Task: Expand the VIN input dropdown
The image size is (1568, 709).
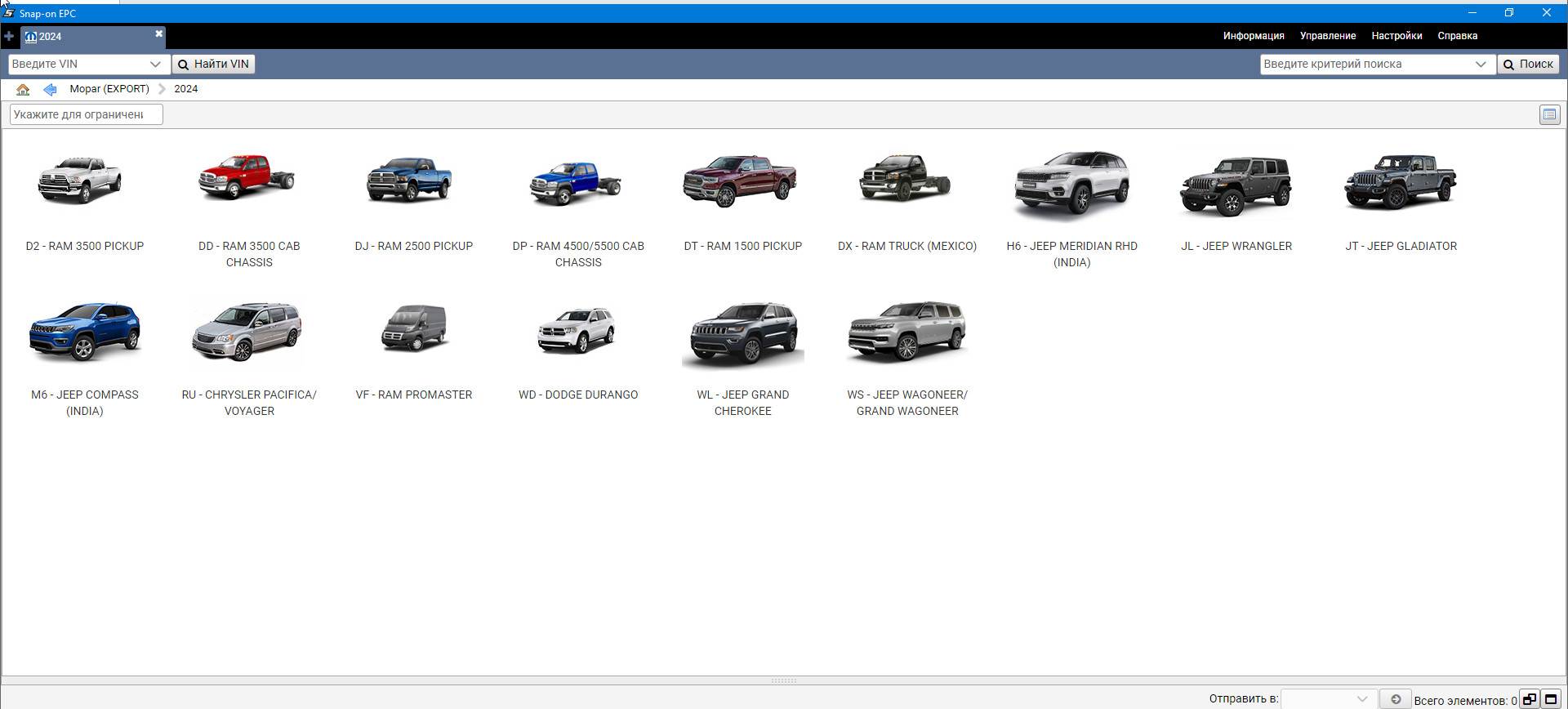Action: [155, 64]
